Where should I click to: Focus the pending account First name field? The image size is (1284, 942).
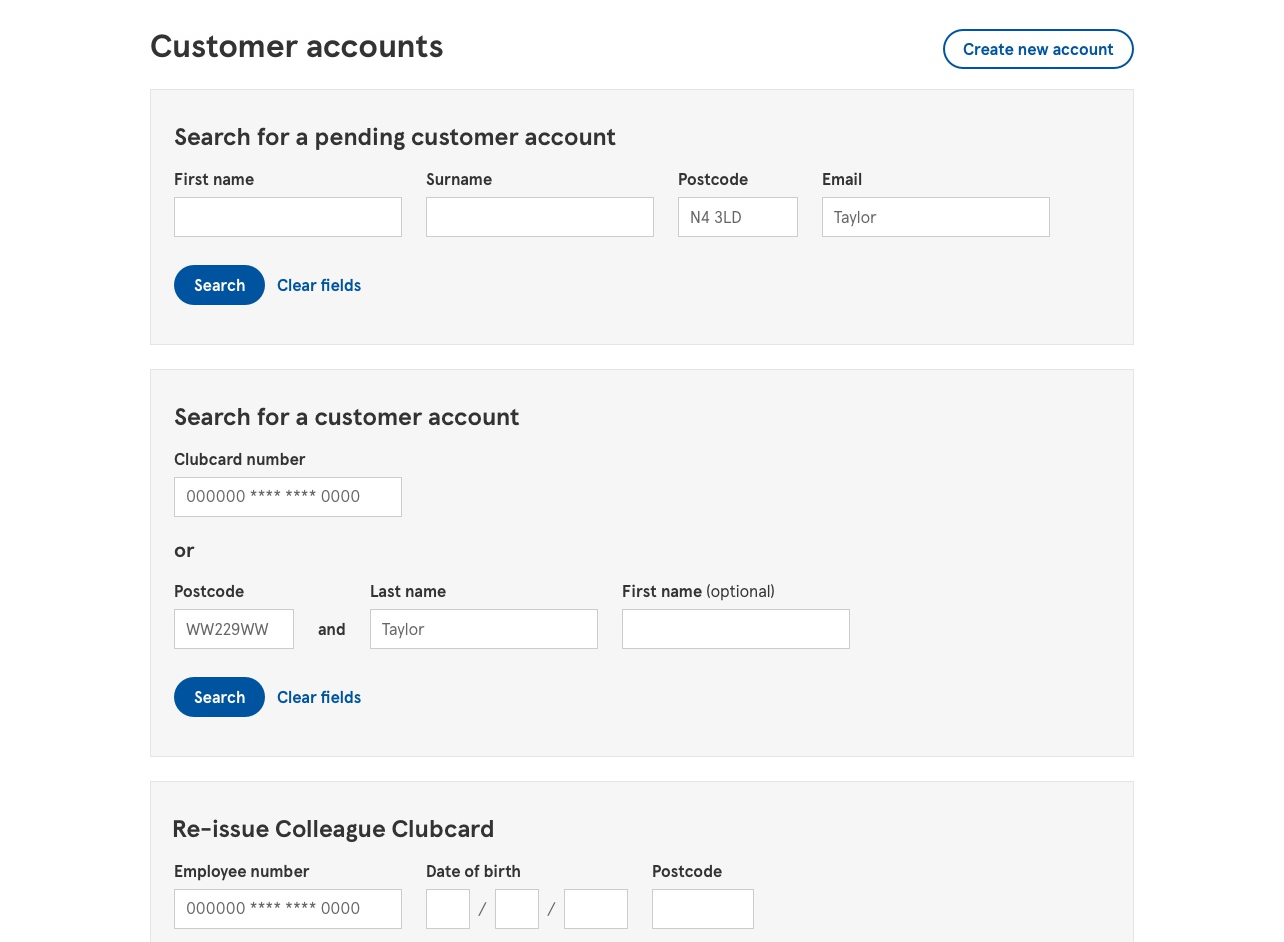pos(288,217)
